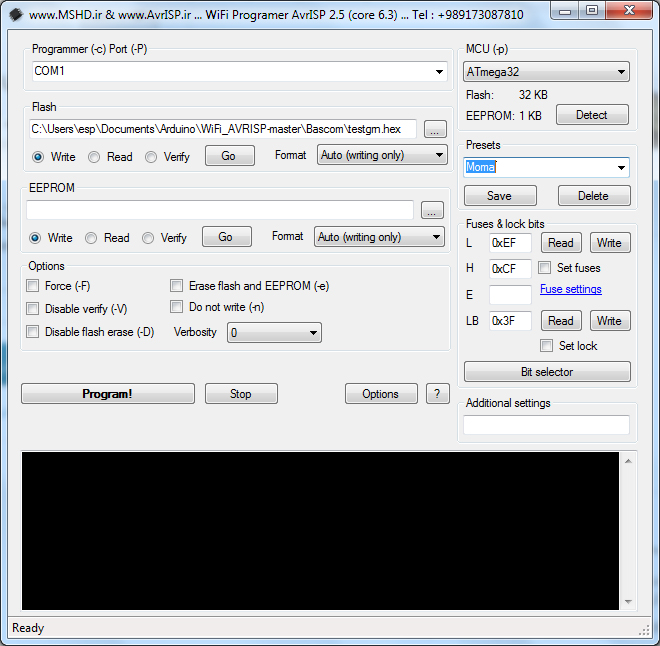
Task: Click the LB lock bits field
Action: point(510,321)
